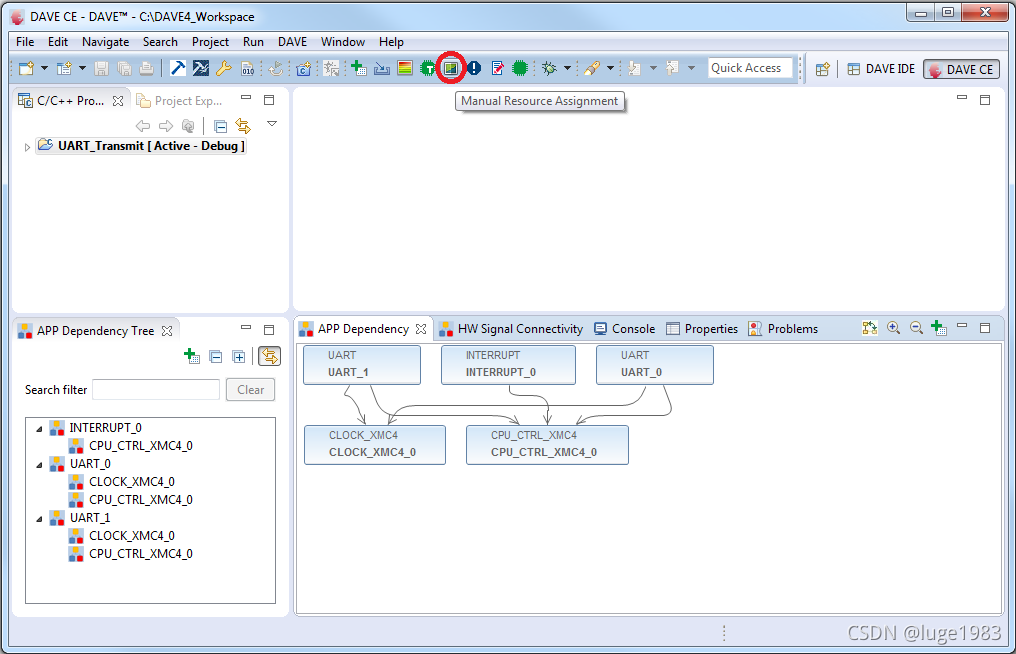Open the dropdown arrow right of the brush icon
Image resolution: width=1016 pixels, height=654 pixels.
click(x=610, y=67)
